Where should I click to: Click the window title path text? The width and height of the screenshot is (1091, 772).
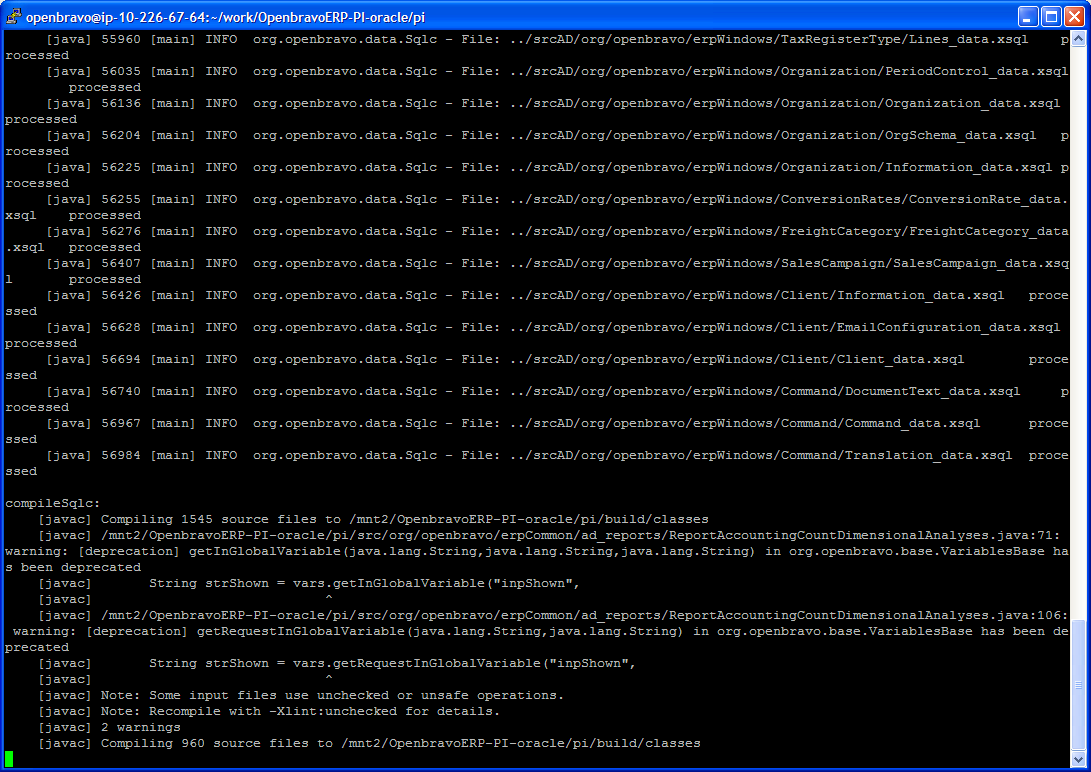tap(225, 17)
